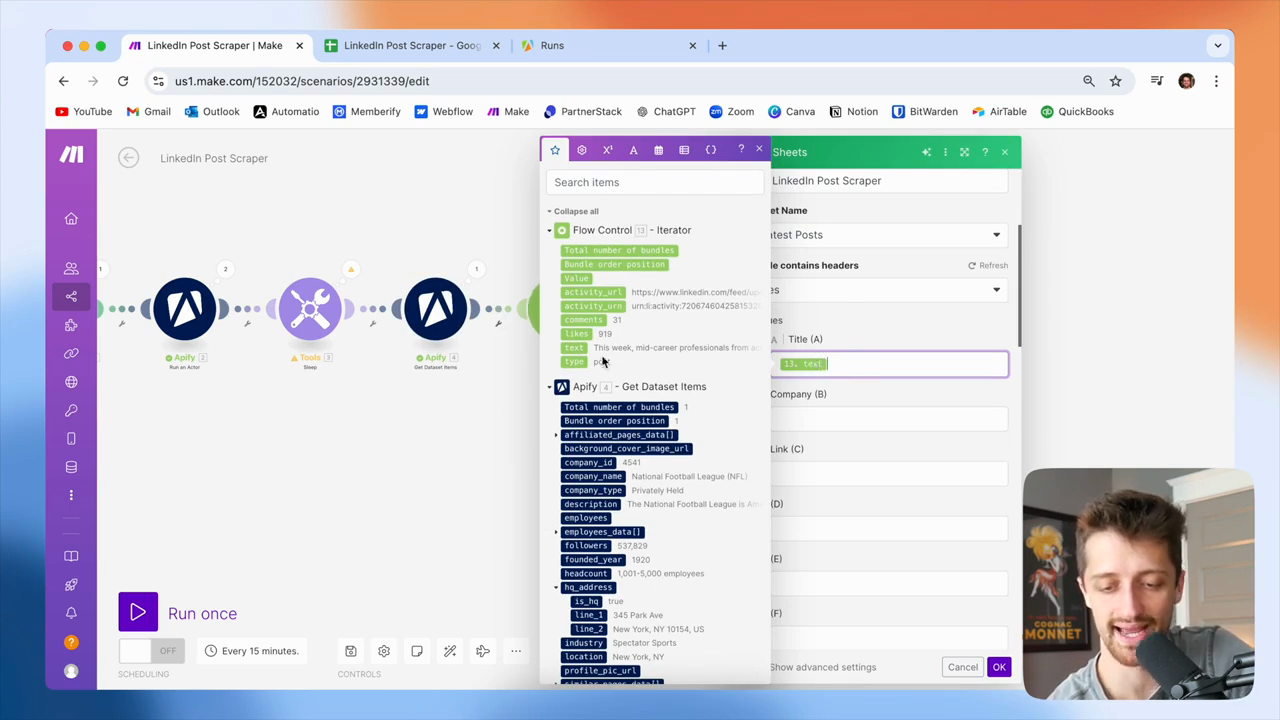Focus the Search items field
Image resolution: width=1280 pixels, height=720 pixels.
point(655,182)
